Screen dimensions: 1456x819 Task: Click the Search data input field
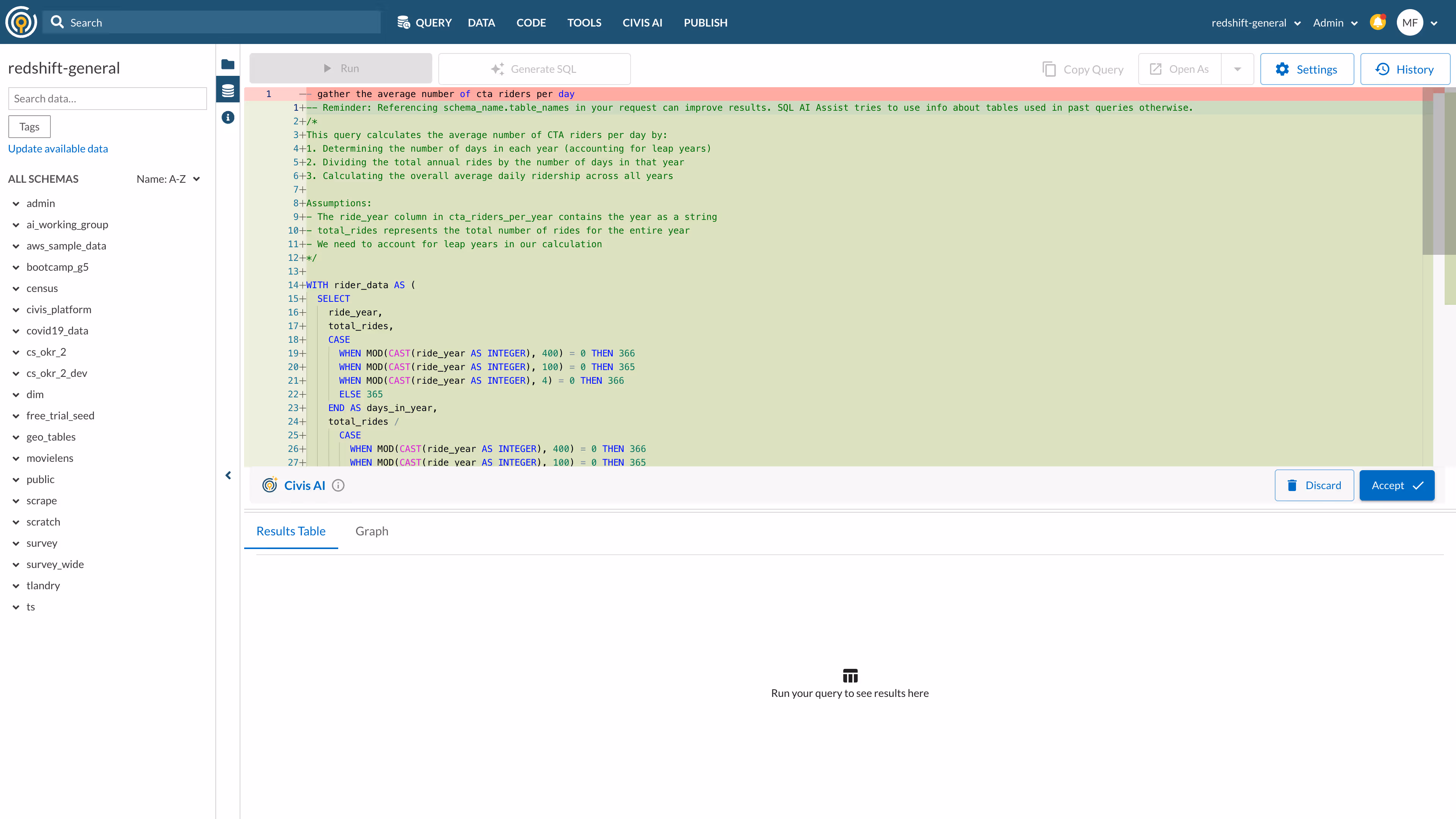[107, 98]
